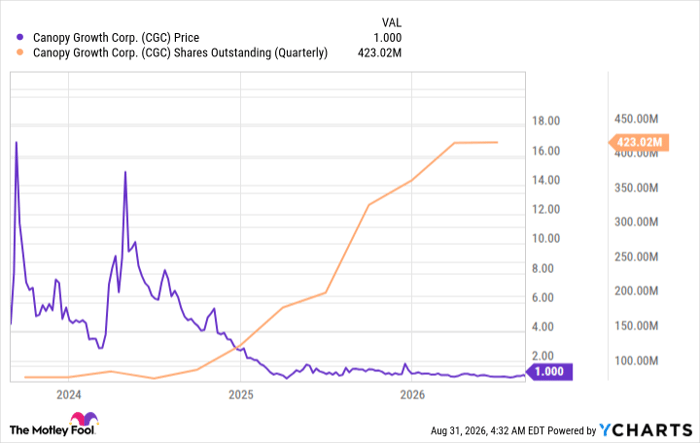This screenshot has height=443, width=700.
Task: Click the 'Aug 31, 2026, 4:32 AM EDT' timestamp
Action: pos(488,431)
